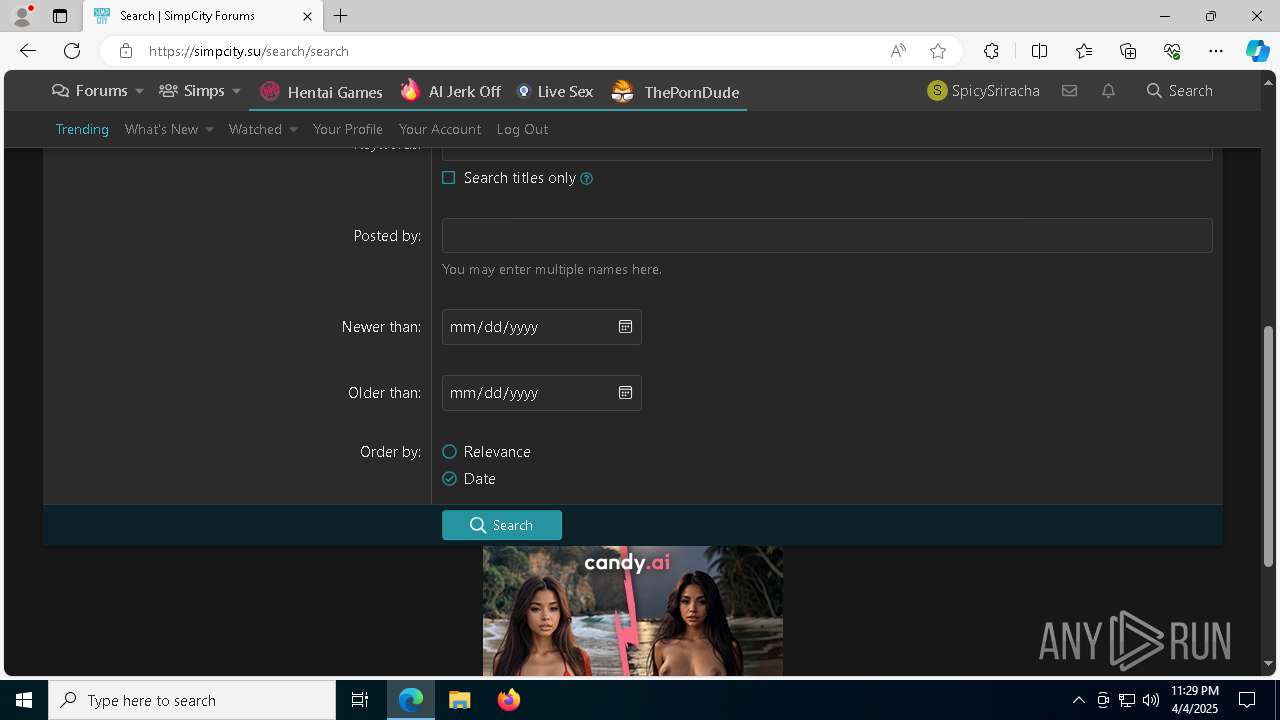Expand the Watched dropdown arrow
This screenshot has height=720, width=1280.
(293, 130)
